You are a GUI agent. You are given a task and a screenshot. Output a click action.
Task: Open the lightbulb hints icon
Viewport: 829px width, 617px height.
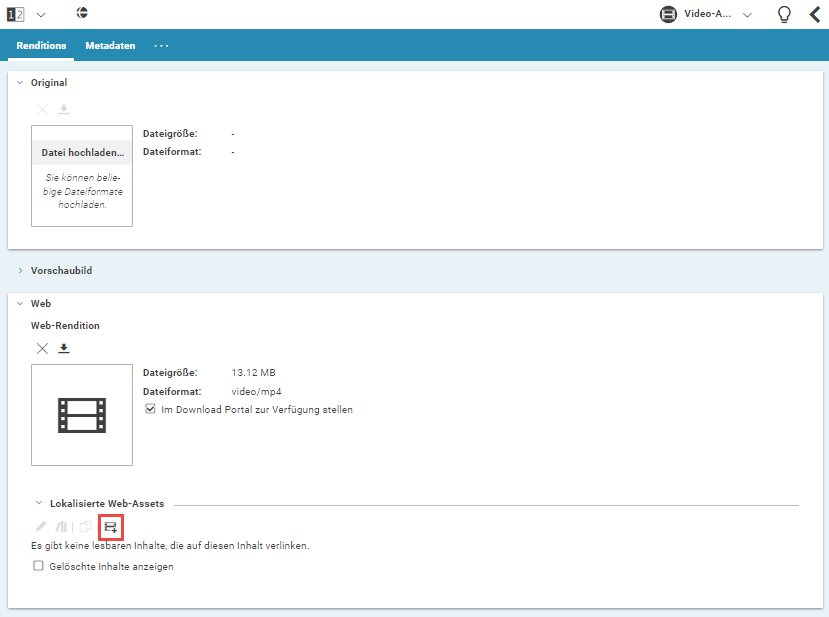pos(785,14)
